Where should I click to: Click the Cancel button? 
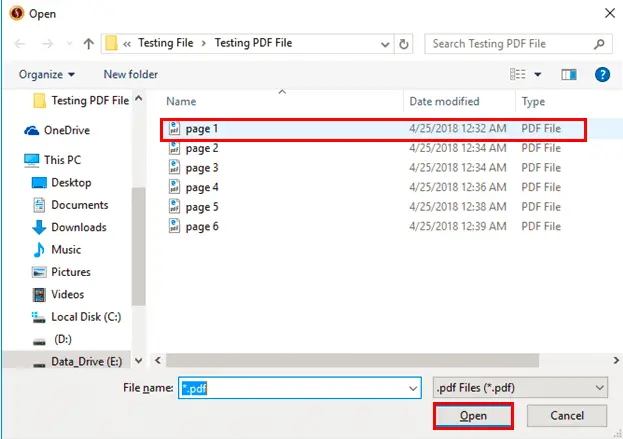point(567,416)
